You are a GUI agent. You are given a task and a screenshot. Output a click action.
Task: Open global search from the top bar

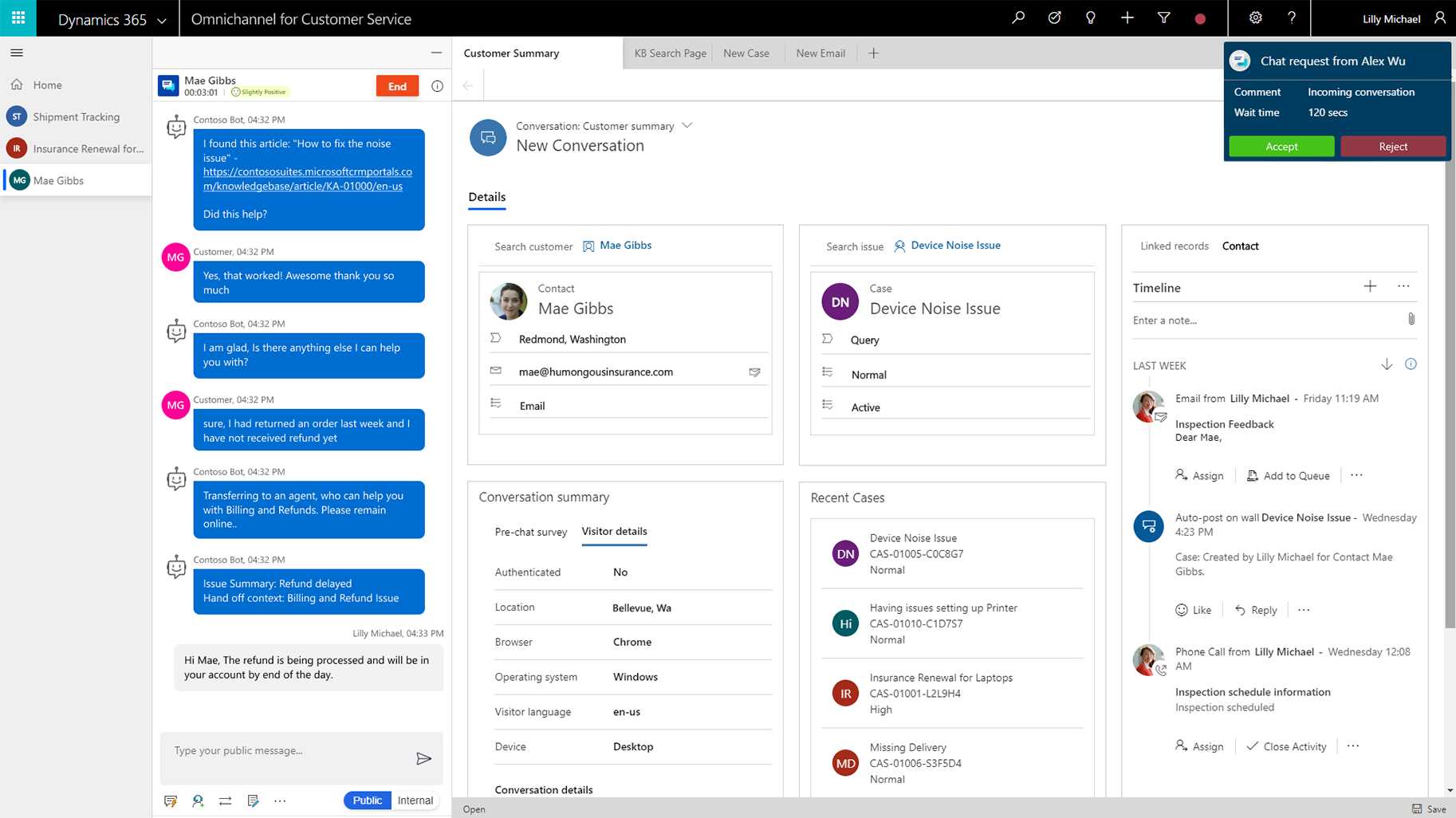click(x=1017, y=18)
